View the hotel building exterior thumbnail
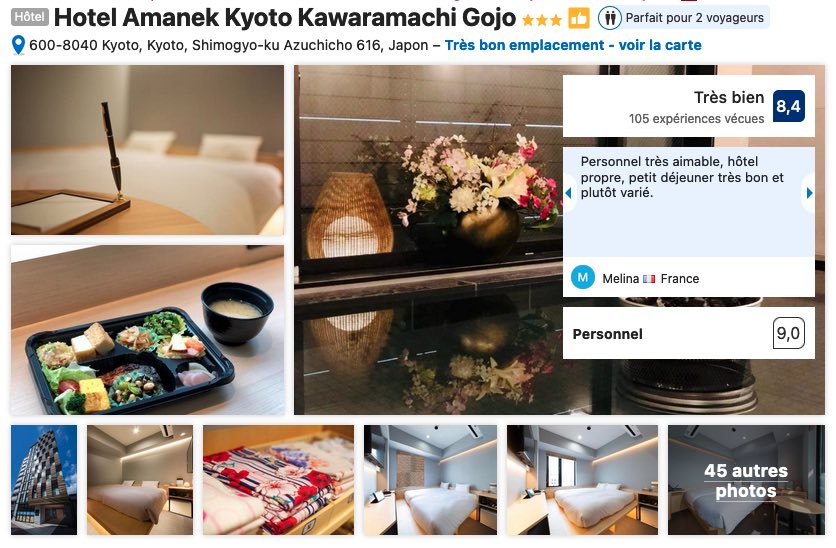The image size is (836, 548). click(x=44, y=480)
